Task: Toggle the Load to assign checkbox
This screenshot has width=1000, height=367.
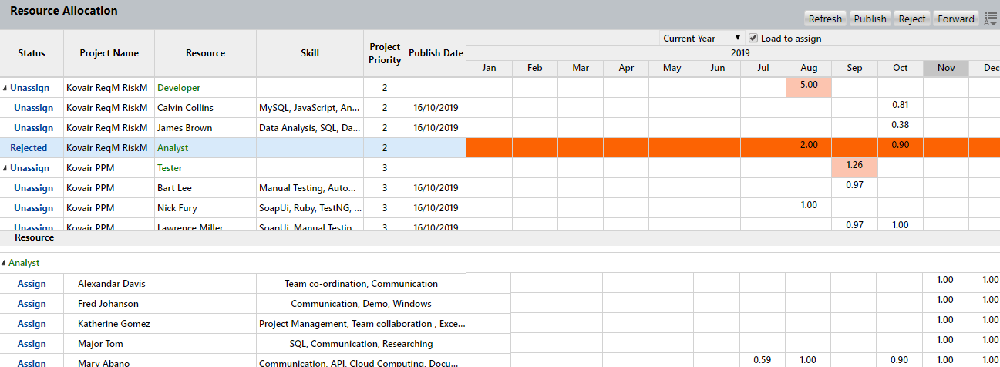Action: coord(753,38)
